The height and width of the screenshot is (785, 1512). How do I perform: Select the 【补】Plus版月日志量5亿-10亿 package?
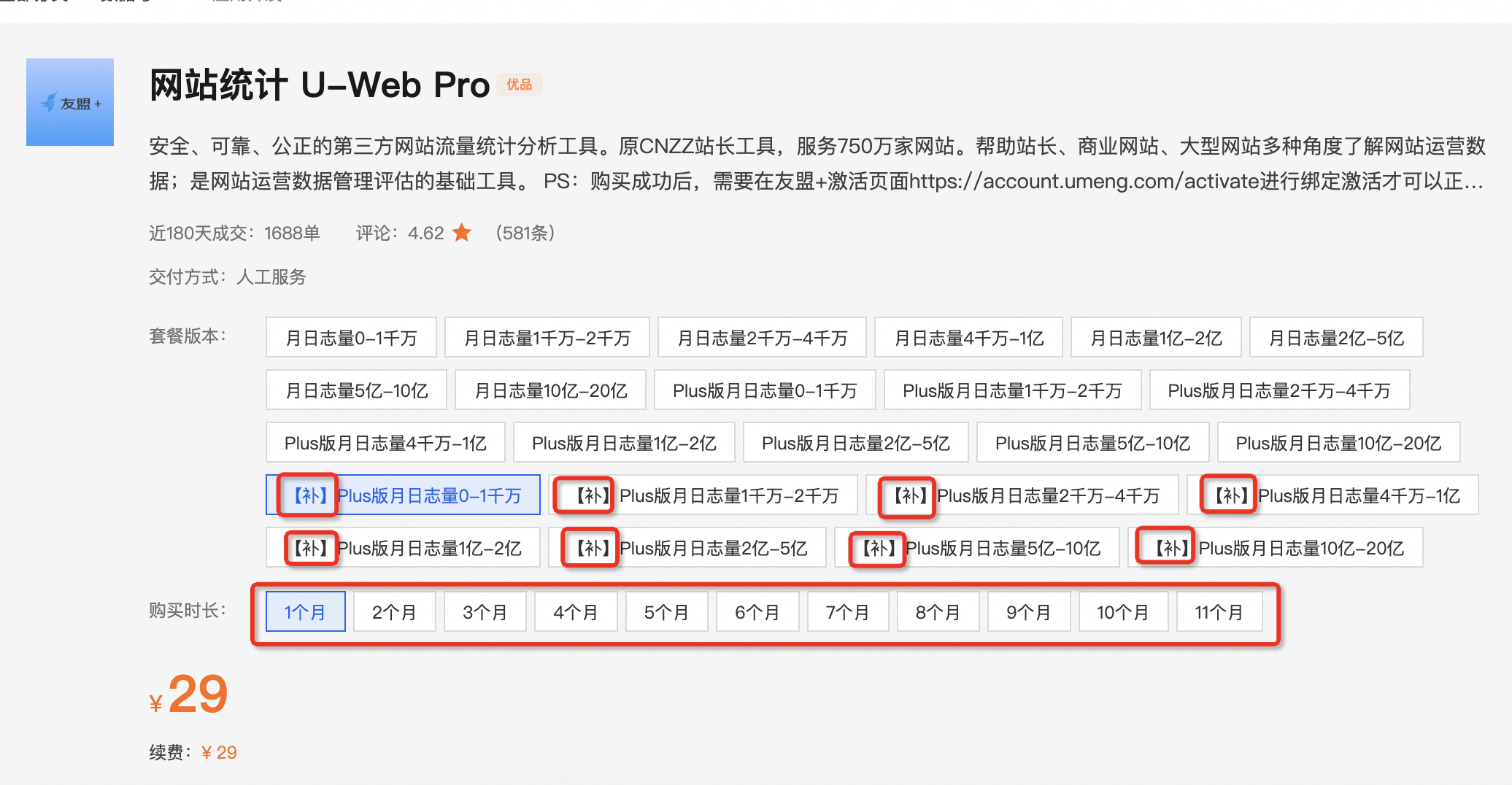click(977, 547)
